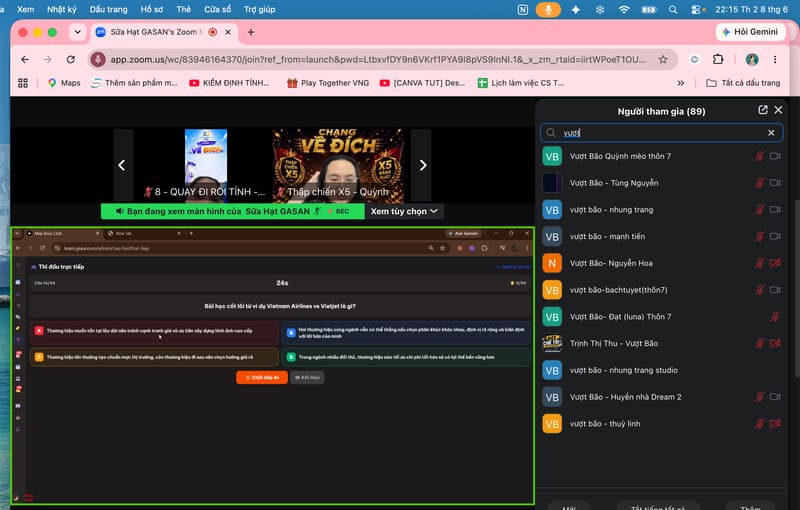Bookmark this page with the star icon
Viewport: 800px width, 510px height.
[663, 60]
